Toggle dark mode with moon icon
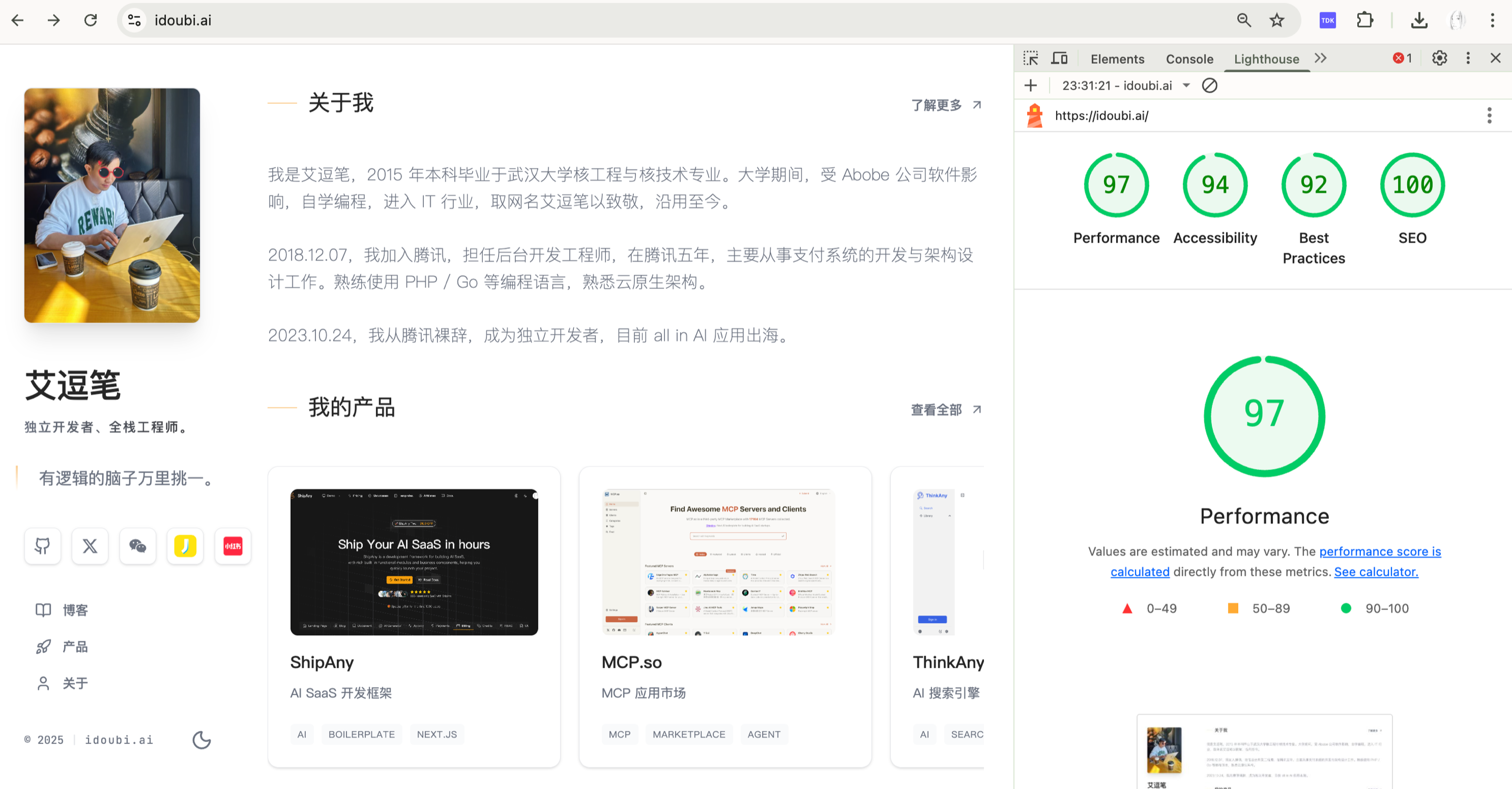 coord(201,740)
